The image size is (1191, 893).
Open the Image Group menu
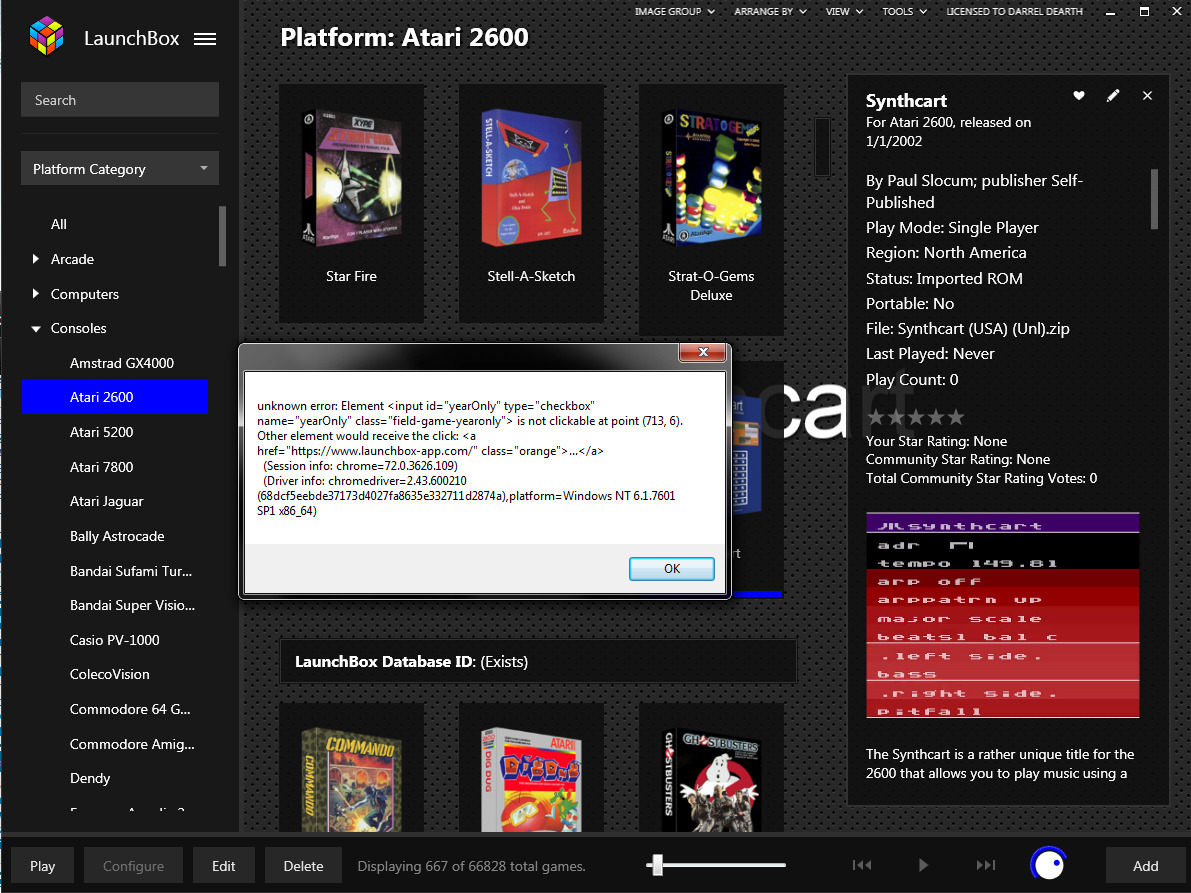[x=674, y=11]
